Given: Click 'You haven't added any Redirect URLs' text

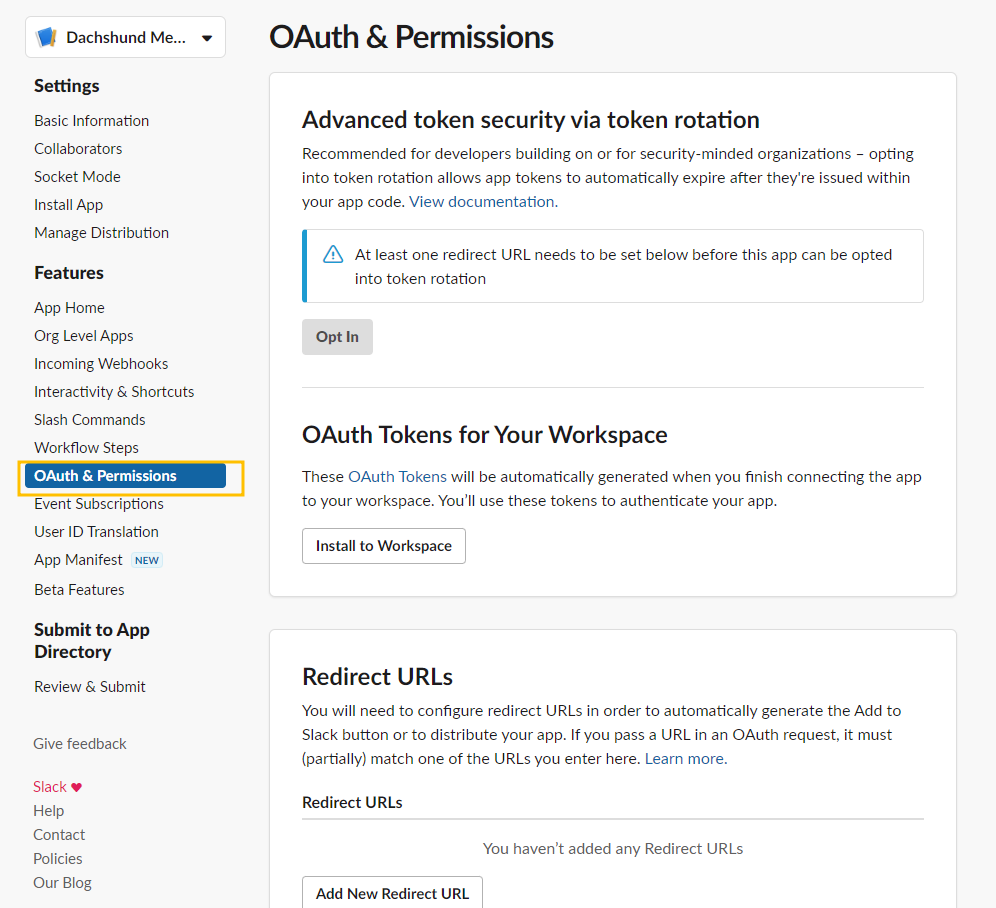Looking at the screenshot, I should click(x=613, y=849).
